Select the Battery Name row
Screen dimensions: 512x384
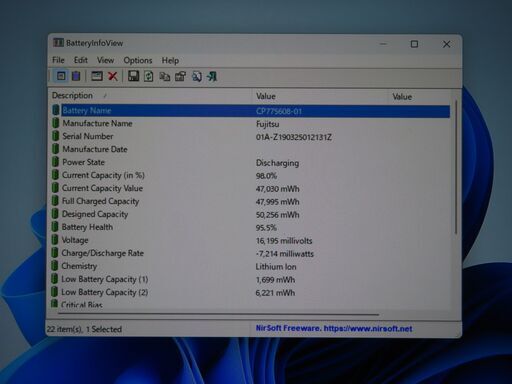(x=251, y=111)
